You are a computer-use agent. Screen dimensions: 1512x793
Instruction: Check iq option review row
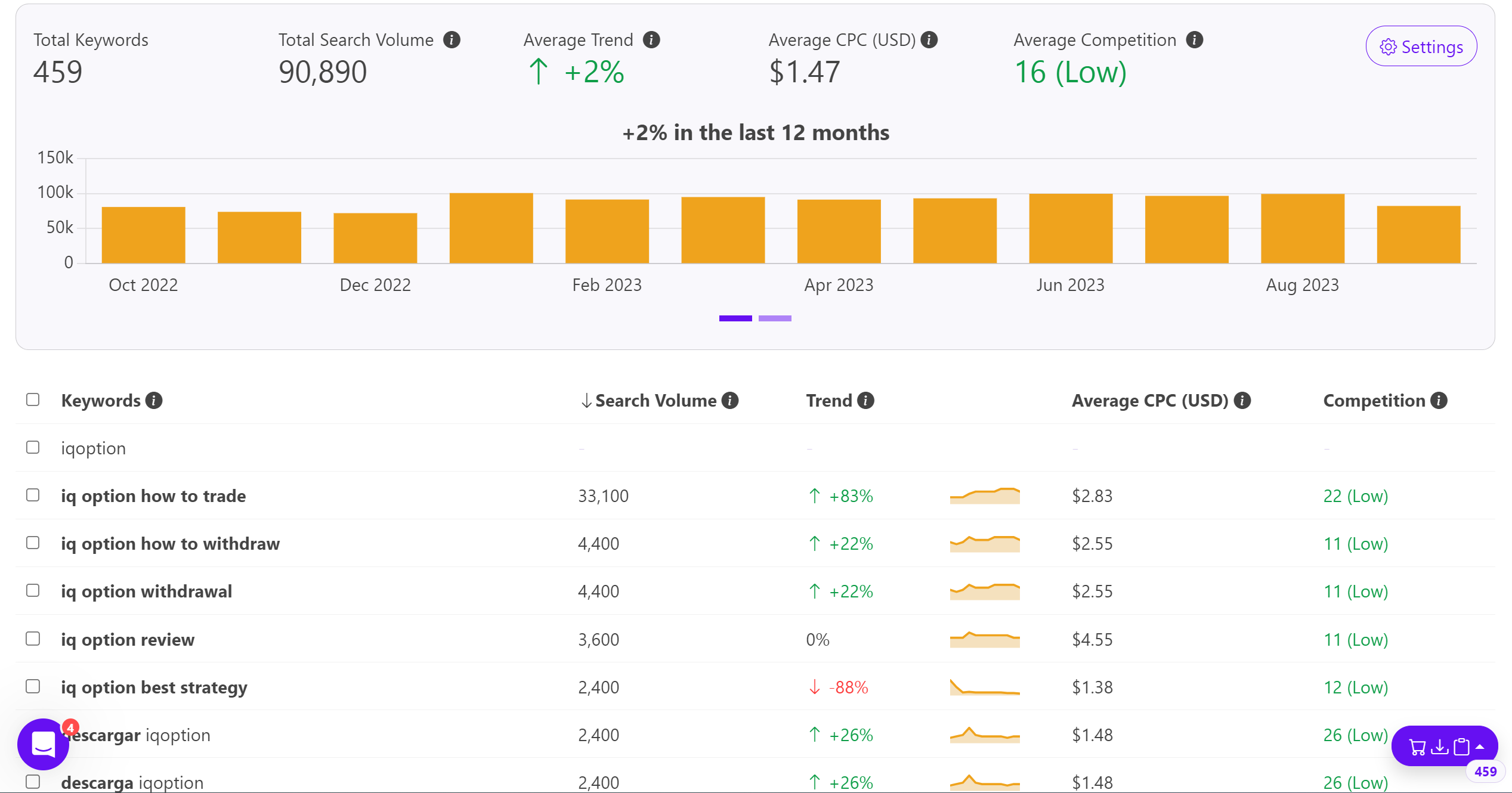33,639
